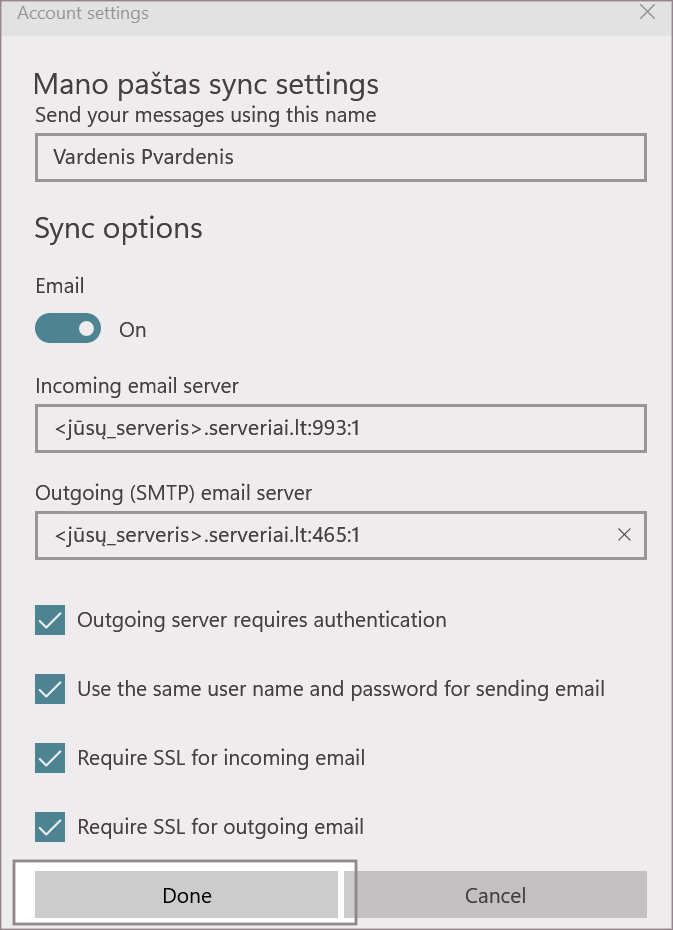Click the Mano paštas sync settings heading

[x=206, y=83]
